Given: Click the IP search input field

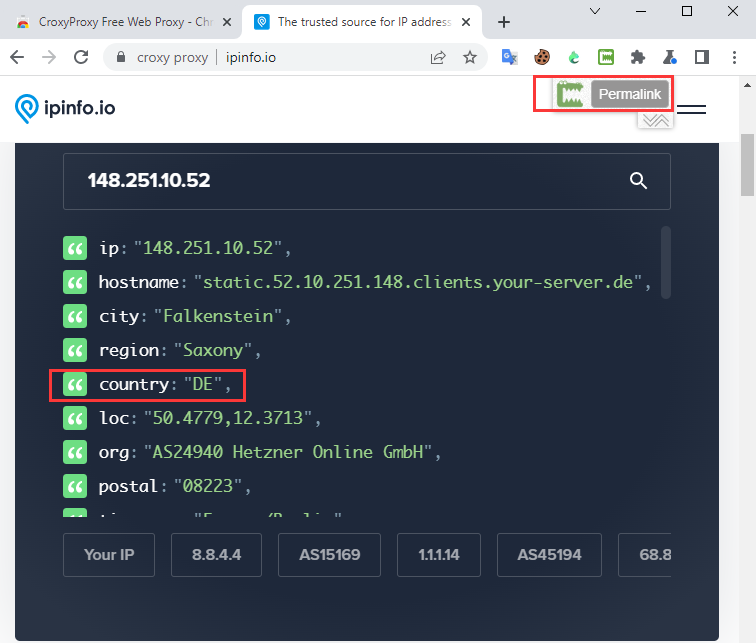Looking at the screenshot, I should click(x=366, y=181).
